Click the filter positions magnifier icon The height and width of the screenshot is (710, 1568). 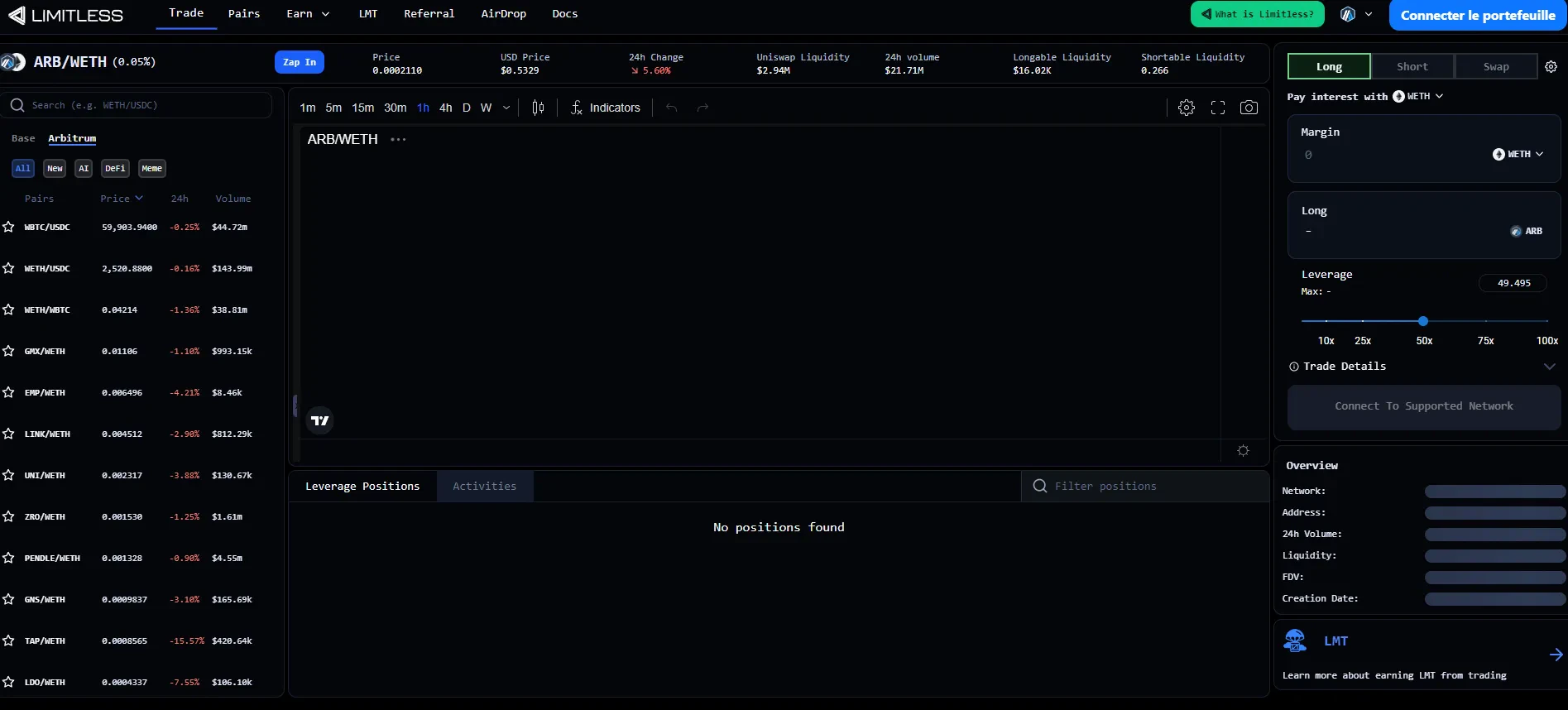[1040, 486]
